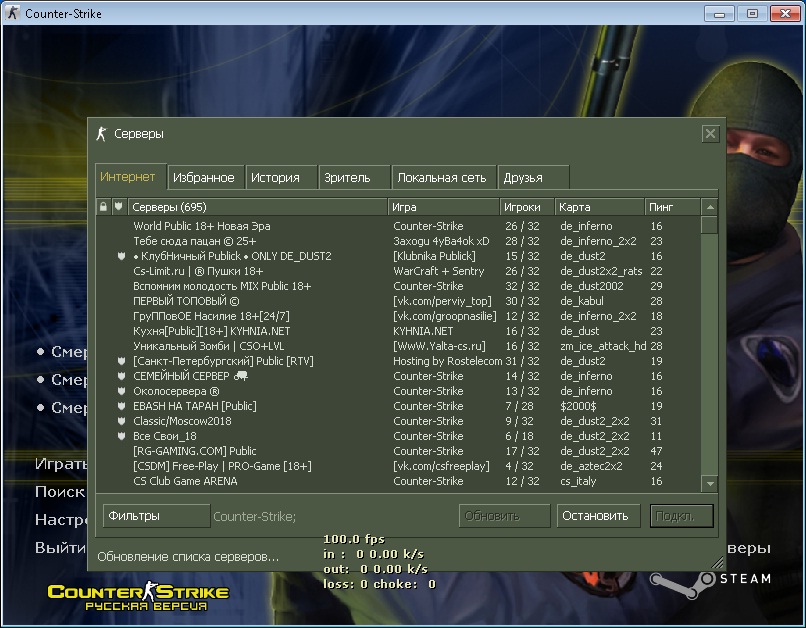Maximize the Counter-Strike window
806x628 pixels.
click(752, 13)
